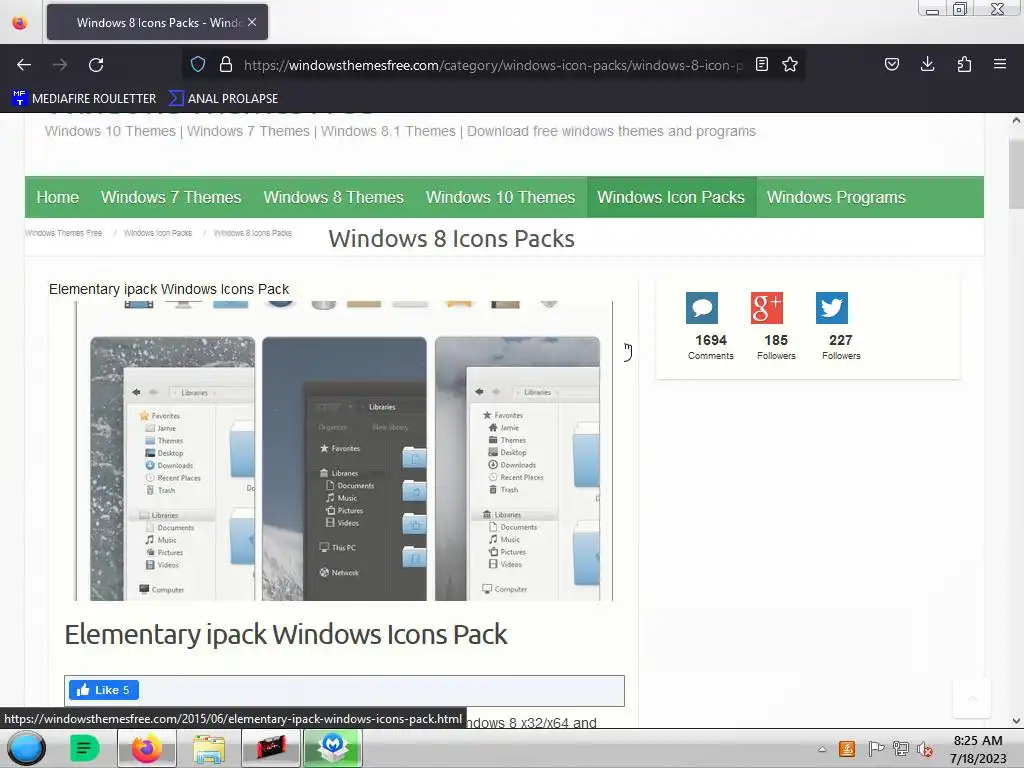Open the Windows Icon Packs menu

[x=671, y=197]
